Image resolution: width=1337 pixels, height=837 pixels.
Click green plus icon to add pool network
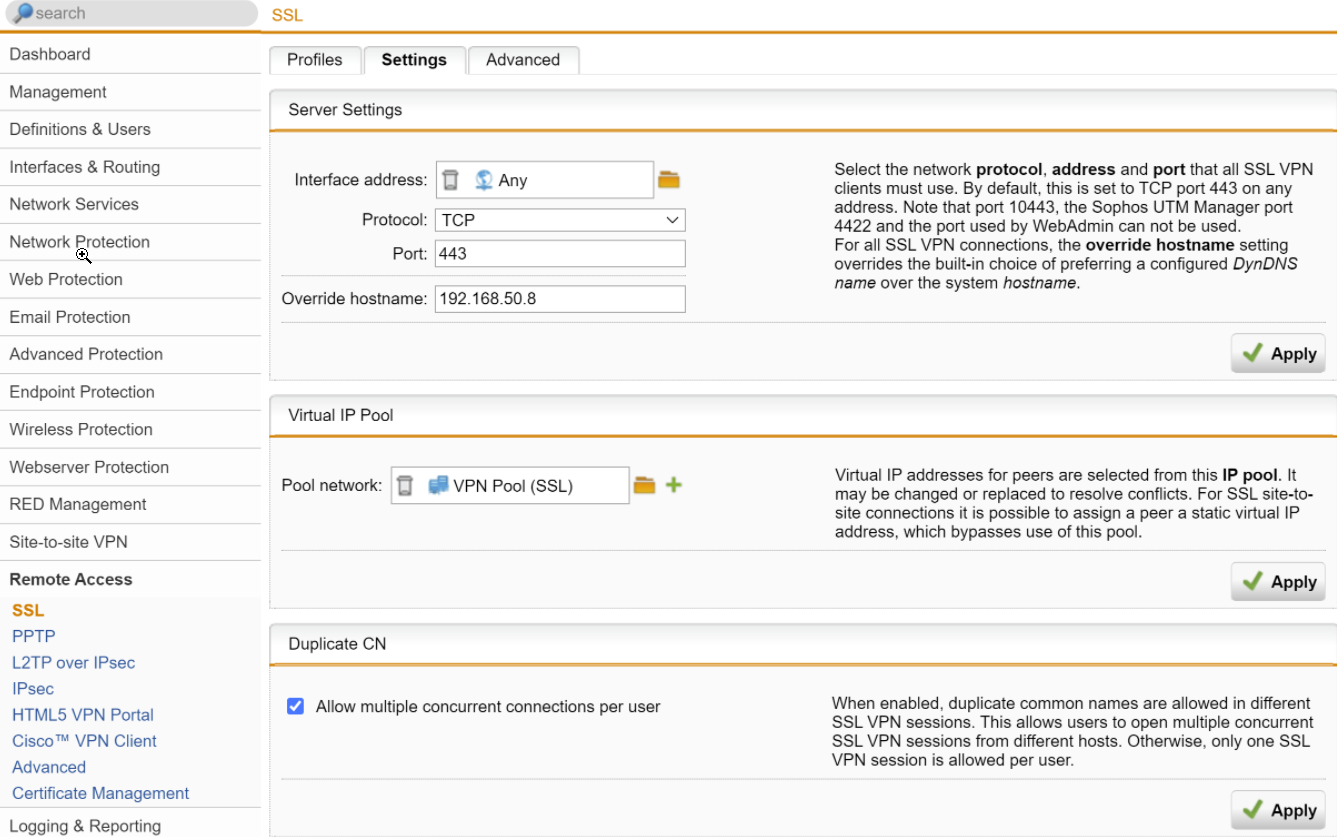tap(674, 486)
